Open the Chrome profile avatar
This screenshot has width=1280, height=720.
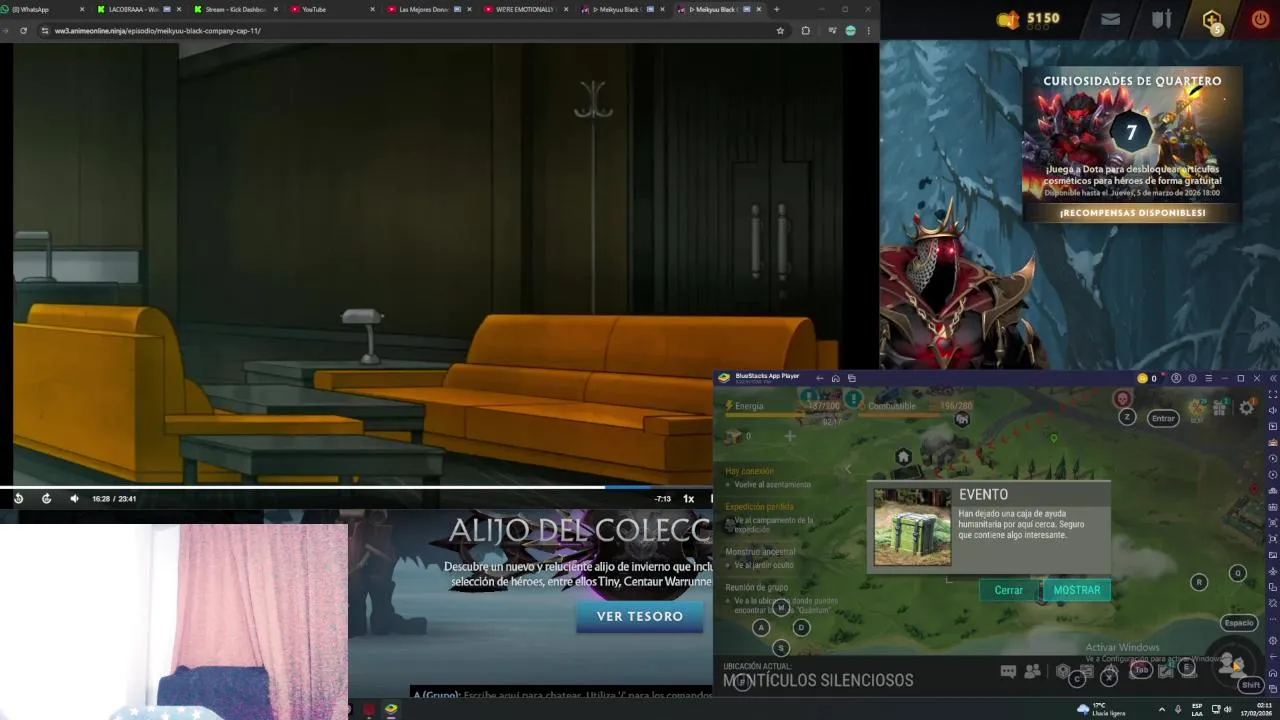pos(850,31)
